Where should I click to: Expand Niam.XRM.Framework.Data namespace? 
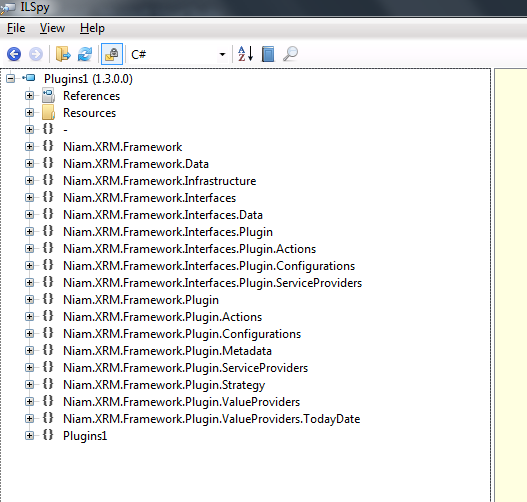(x=30, y=164)
